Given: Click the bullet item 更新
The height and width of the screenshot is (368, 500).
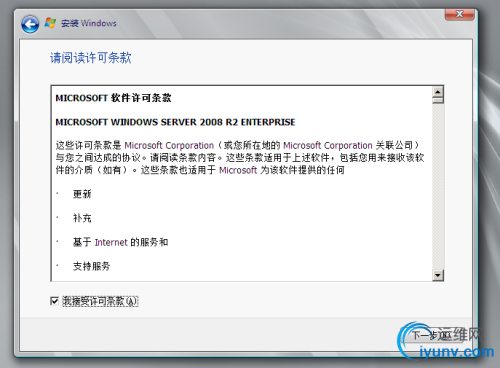Looking at the screenshot, I should coord(82,194).
